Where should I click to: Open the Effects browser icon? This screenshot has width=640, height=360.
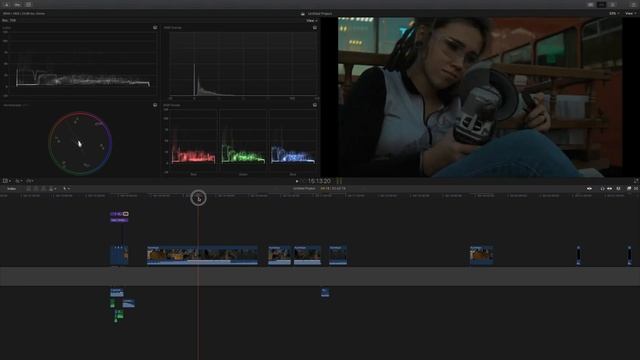(629, 189)
